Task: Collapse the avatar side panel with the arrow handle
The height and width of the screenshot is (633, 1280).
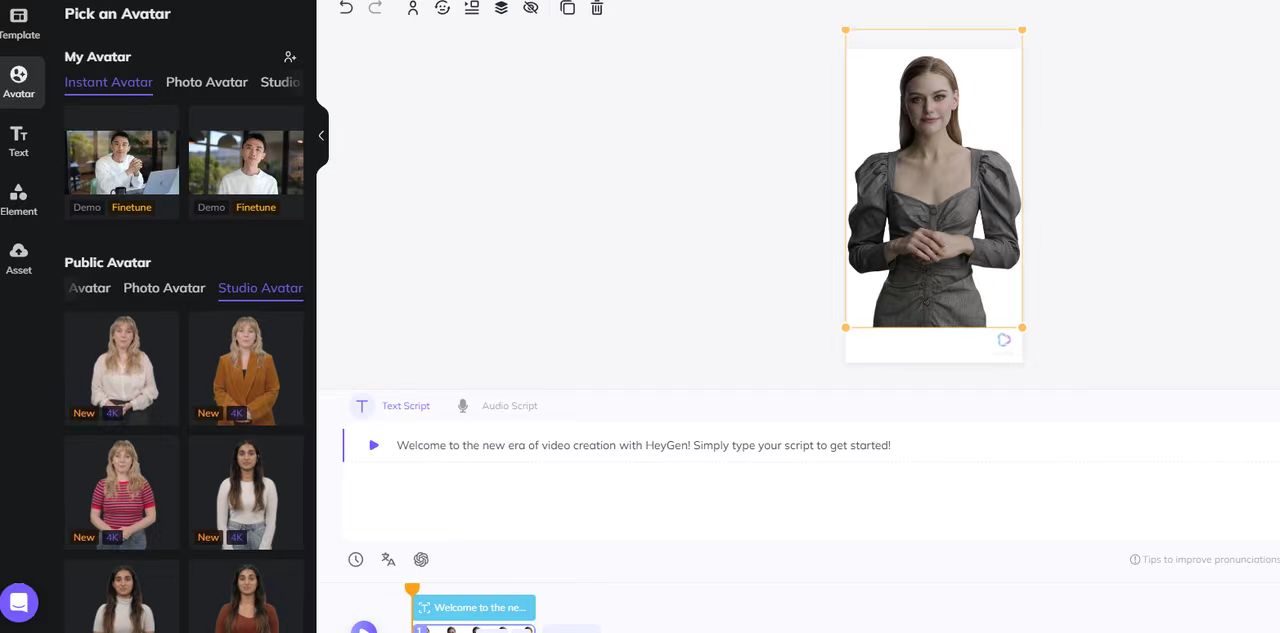Action: (321, 136)
